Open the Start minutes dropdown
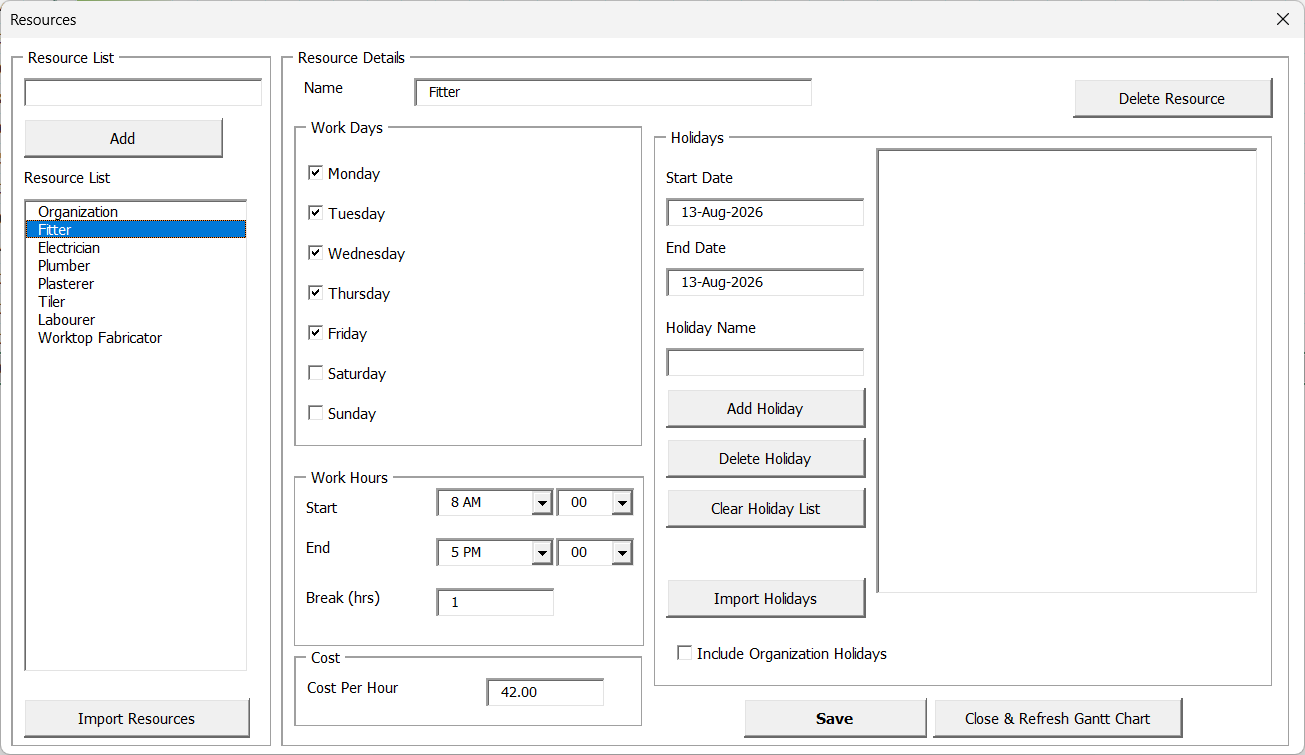Viewport: 1305px width, 755px height. pos(622,503)
